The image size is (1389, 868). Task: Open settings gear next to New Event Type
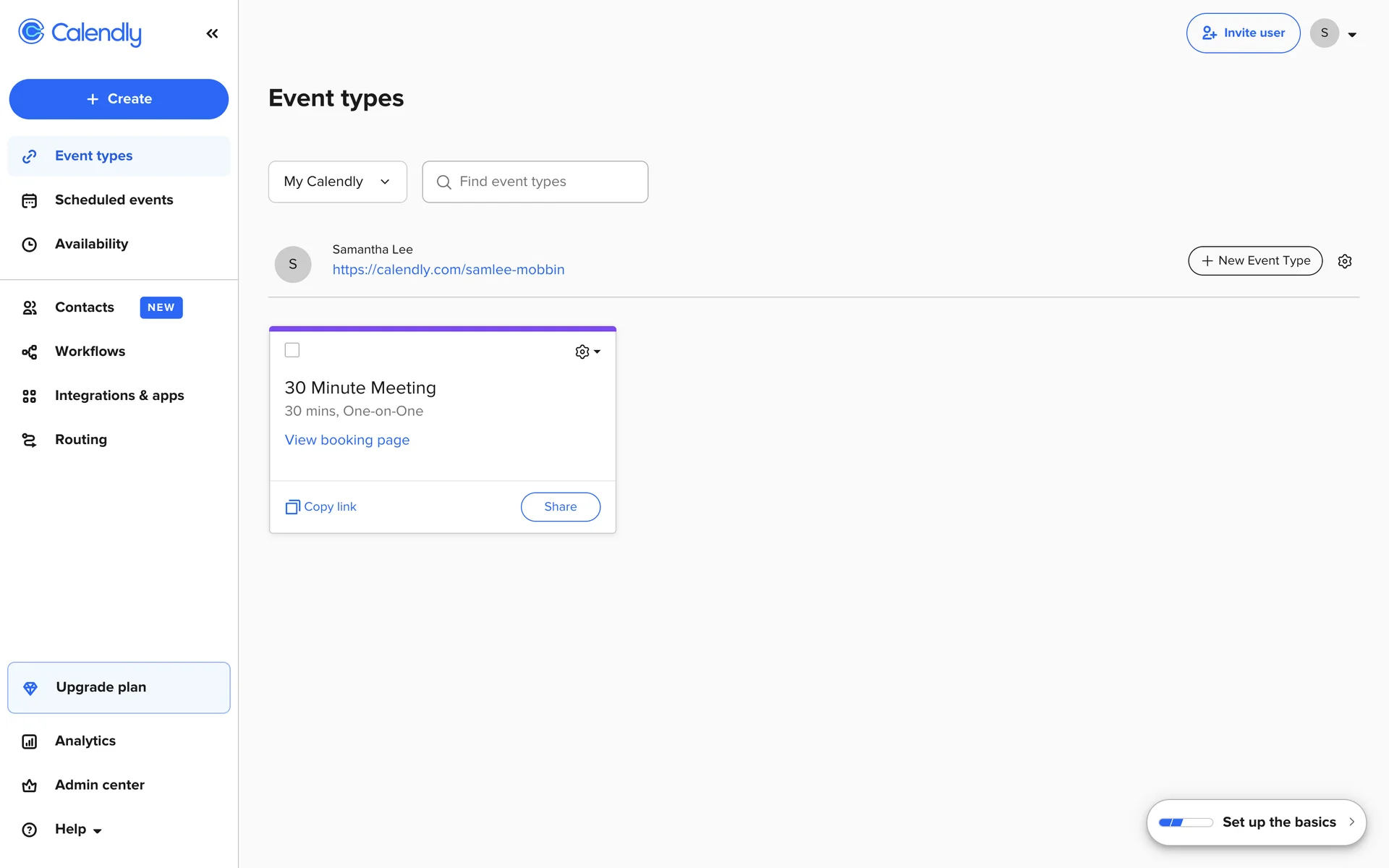click(1344, 261)
